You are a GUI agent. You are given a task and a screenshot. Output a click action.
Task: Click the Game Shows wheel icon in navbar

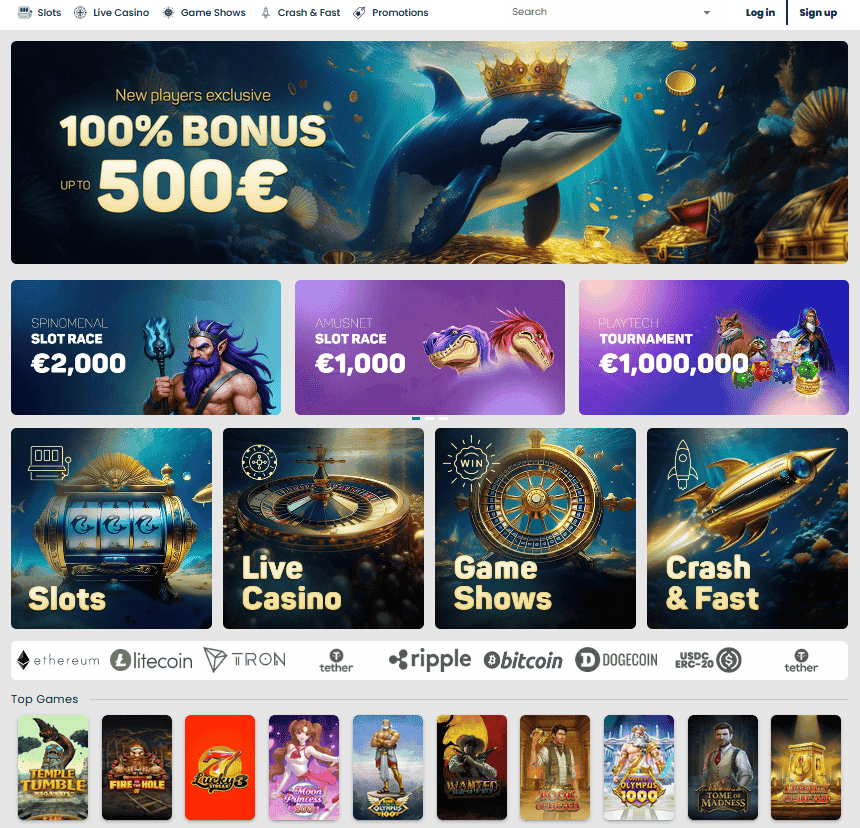(x=168, y=12)
